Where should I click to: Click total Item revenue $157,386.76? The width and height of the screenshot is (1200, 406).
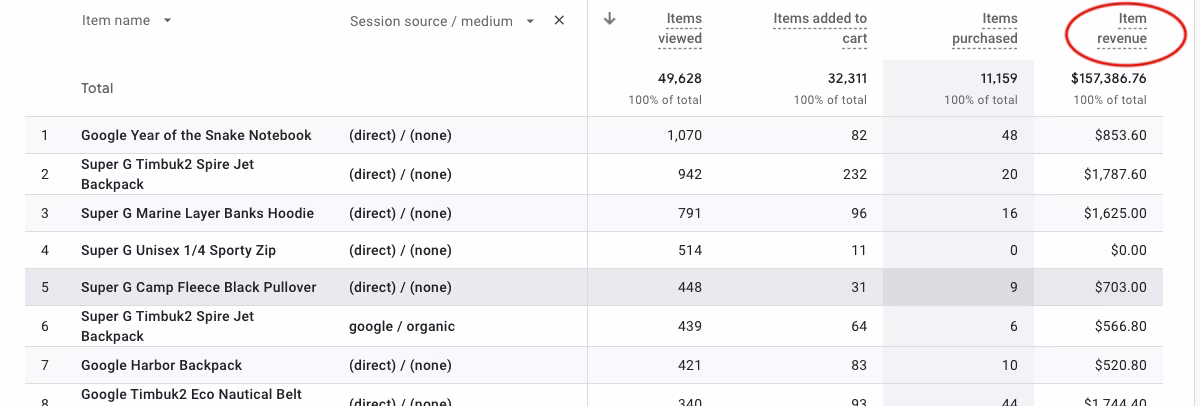click(1108, 78)
